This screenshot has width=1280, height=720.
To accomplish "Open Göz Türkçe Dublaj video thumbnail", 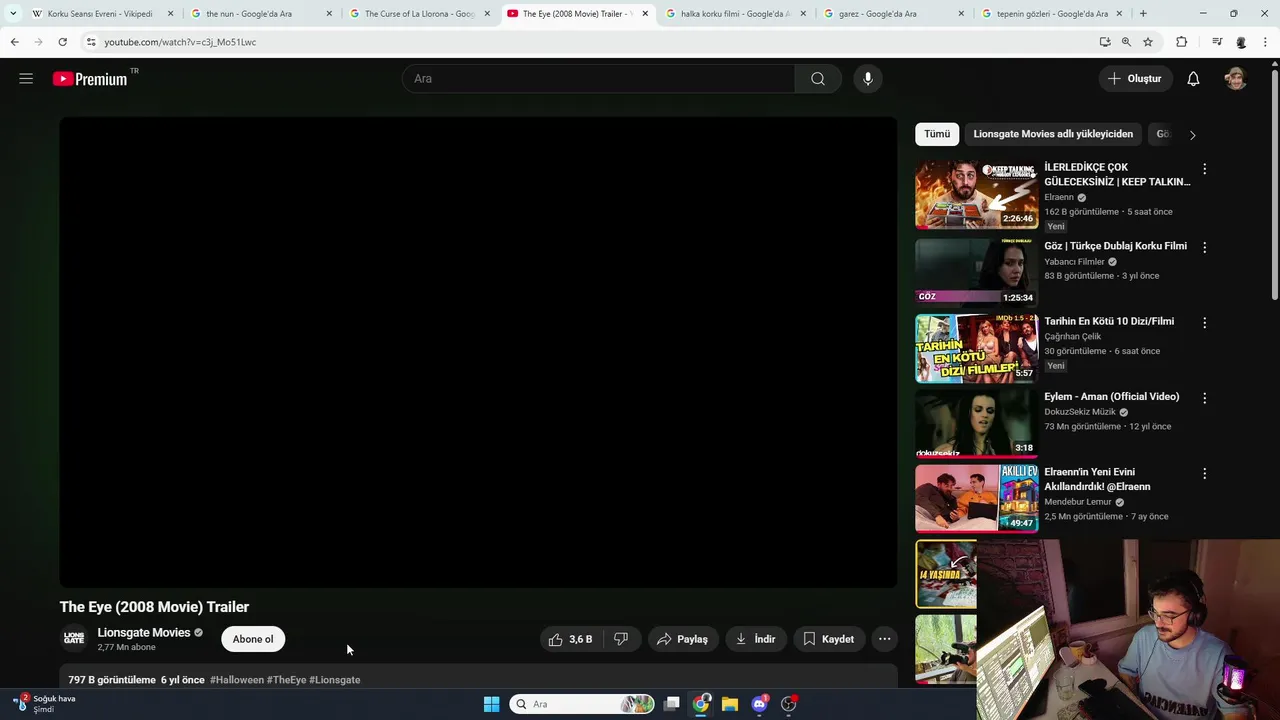I will click(x=977, y=271).
